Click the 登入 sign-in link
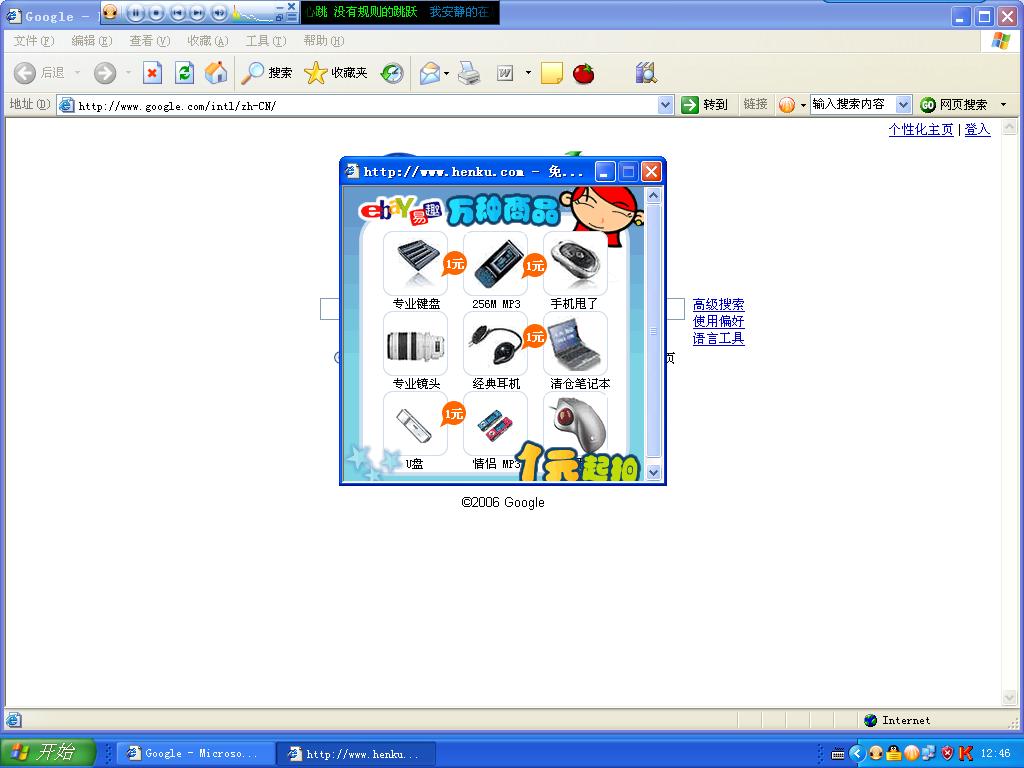Image resolution: width=1024 pixels, height=768 pixels. point(977,129)
